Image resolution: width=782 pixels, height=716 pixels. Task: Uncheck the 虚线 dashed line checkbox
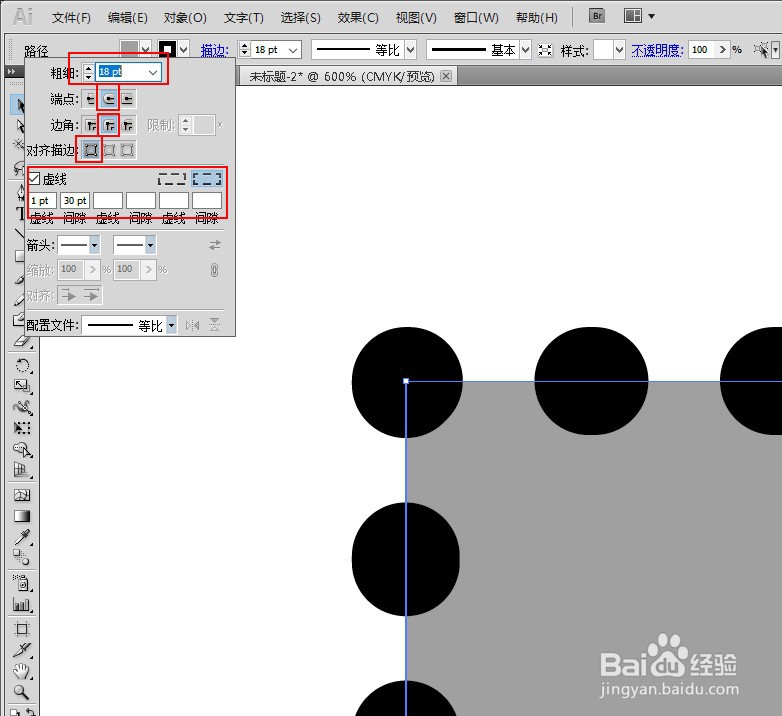coord(34,179)
